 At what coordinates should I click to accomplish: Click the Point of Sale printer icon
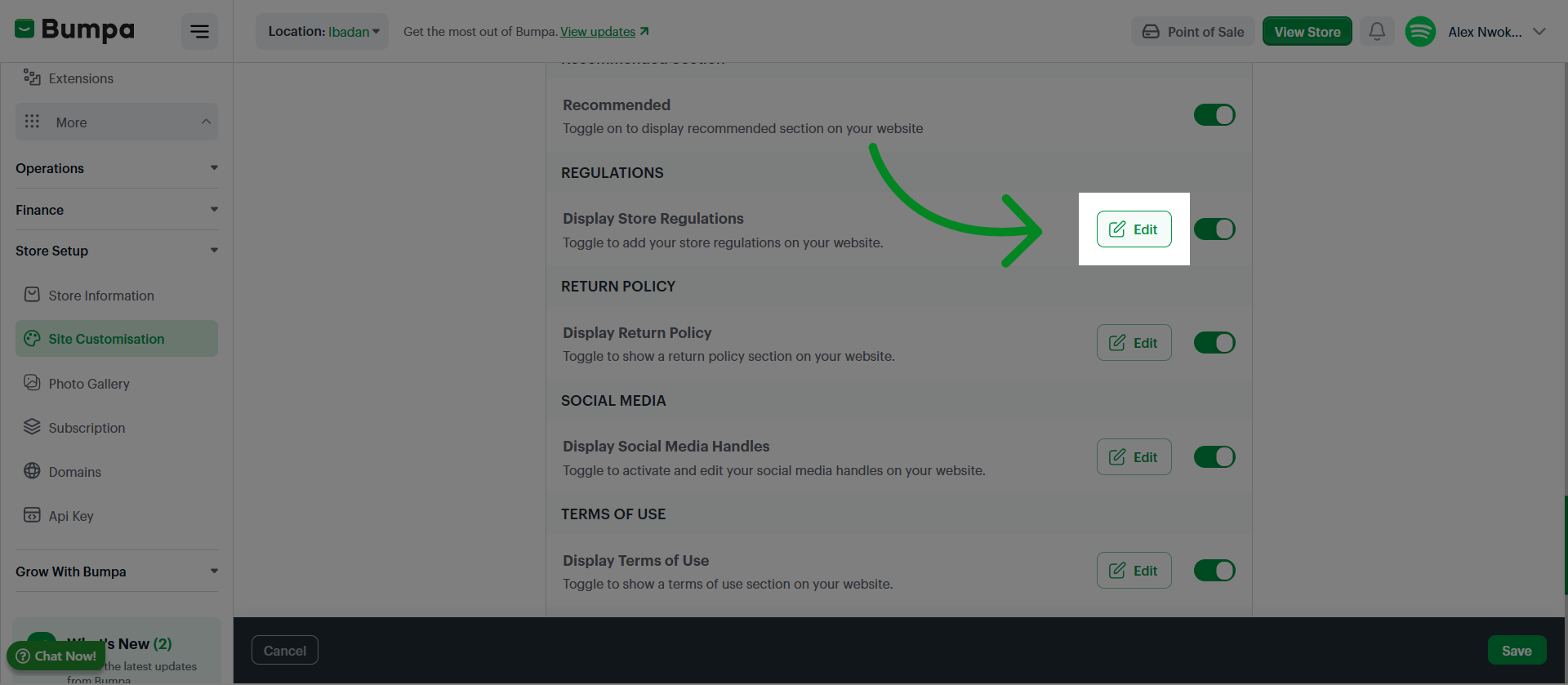point(1151,32)
